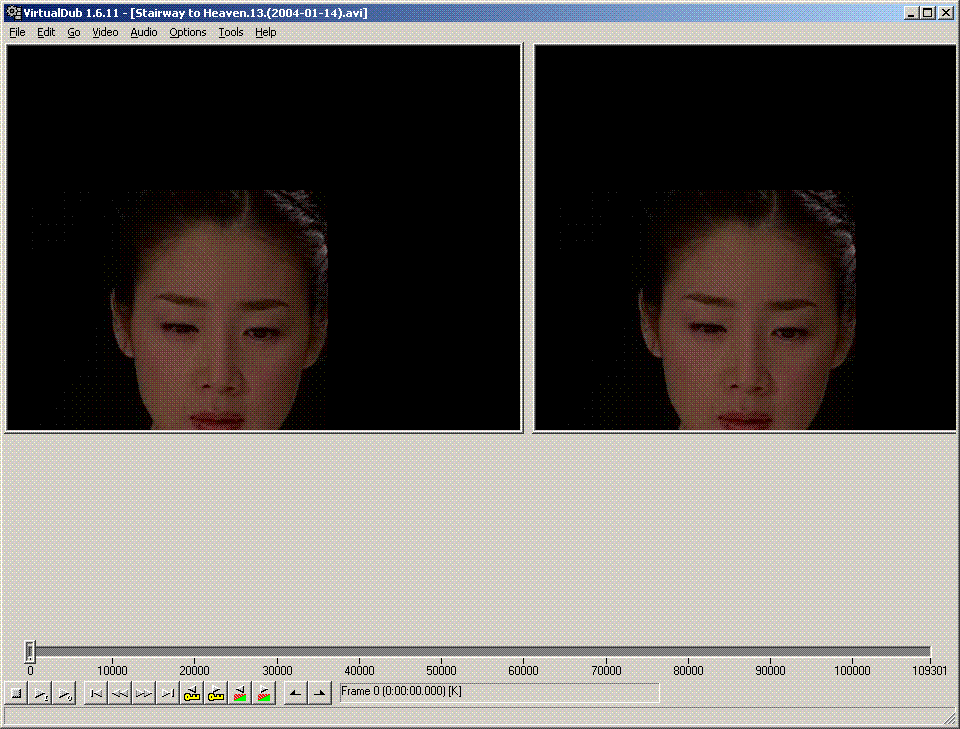Click the timeline at frame 50000
This screenshot has height=729, width=960.
(441, 671)
